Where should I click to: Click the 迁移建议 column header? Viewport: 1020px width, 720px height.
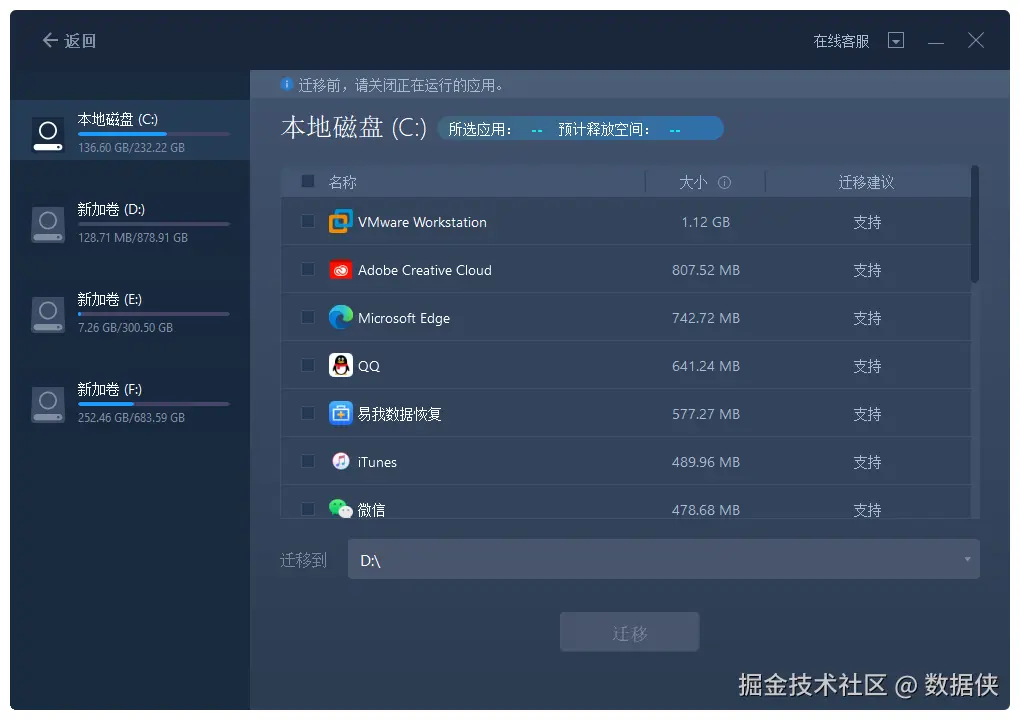click(866, 182)
